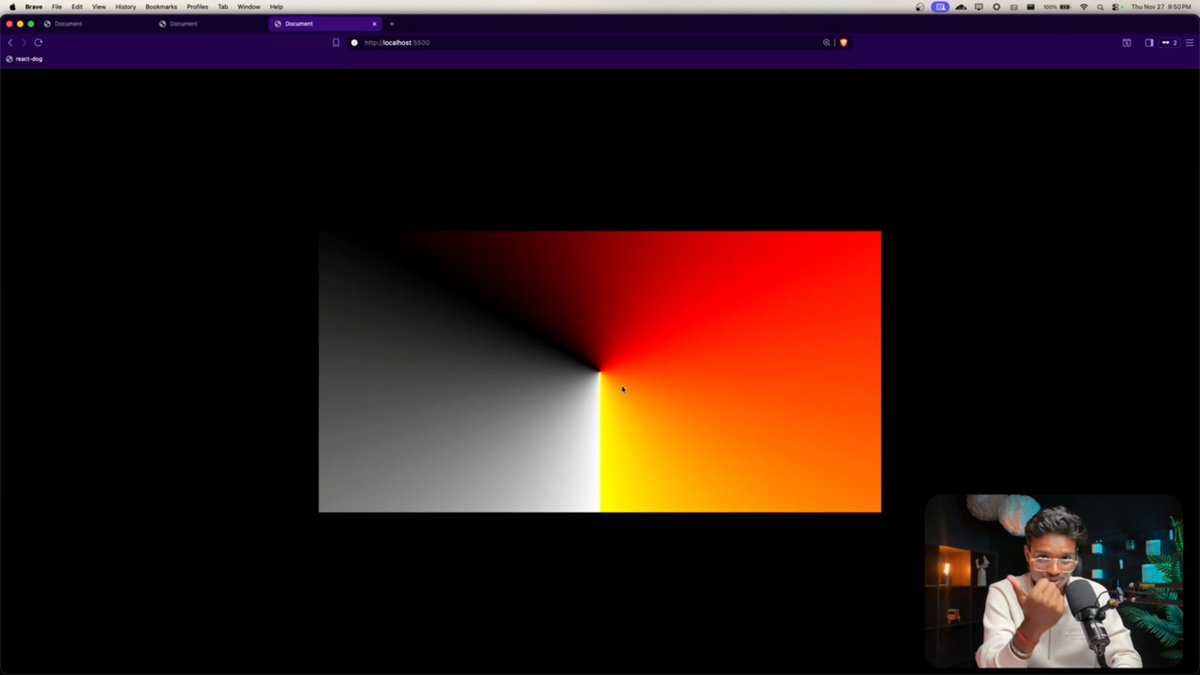This screenshot has width=1200, height=675.
Task: Open macOS Control Center
Action: [x=1117, y=7]
